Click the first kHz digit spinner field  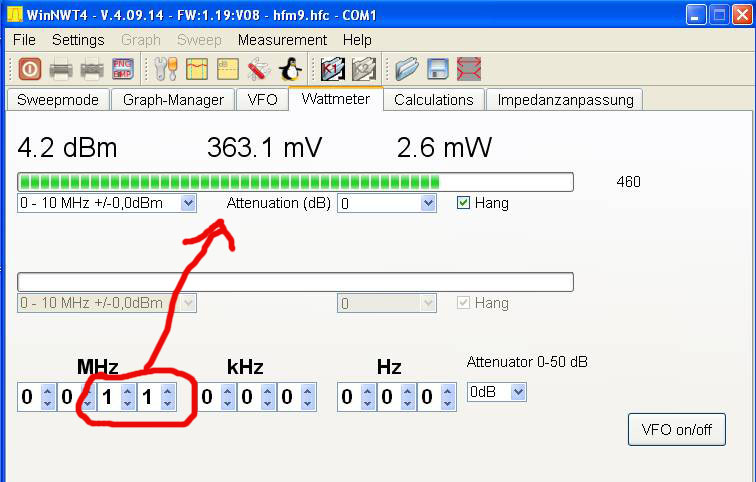(208, 398)
